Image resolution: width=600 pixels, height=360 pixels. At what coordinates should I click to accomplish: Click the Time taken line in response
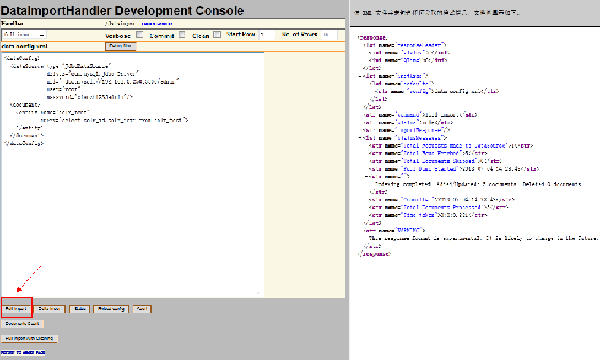[428, 215]
